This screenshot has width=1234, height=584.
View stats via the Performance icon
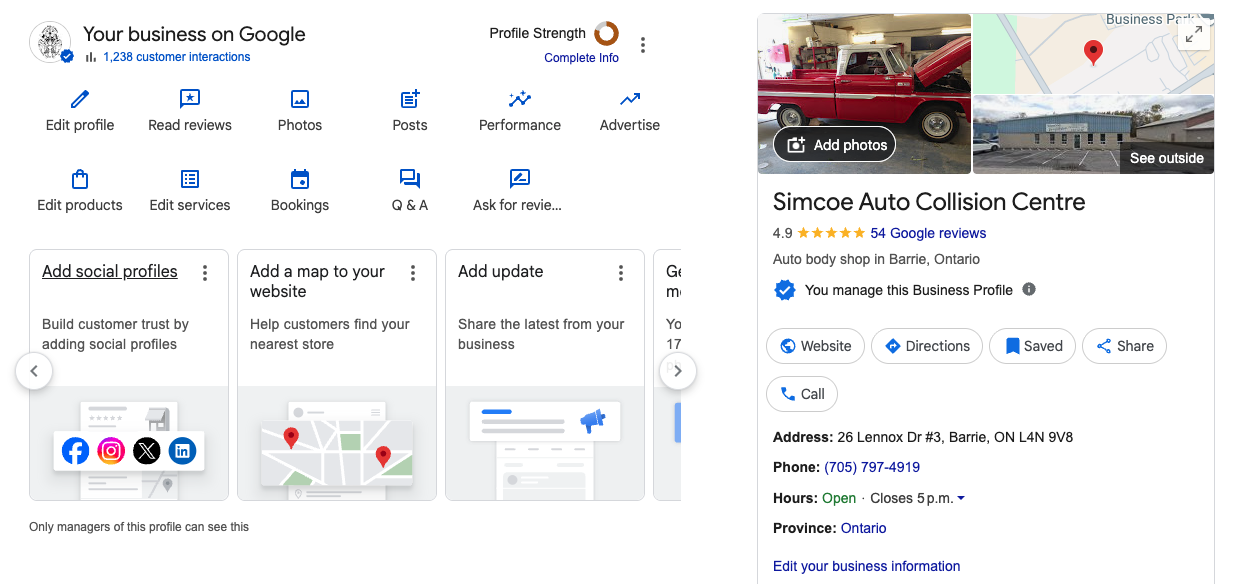[519, 99]
